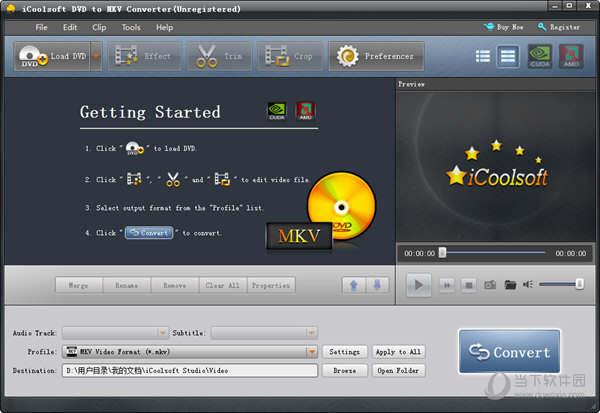This screenshot has width=600, height=413.
Task: Click the big Convert button
Action: pyautogui.click(x=509, y=352)
